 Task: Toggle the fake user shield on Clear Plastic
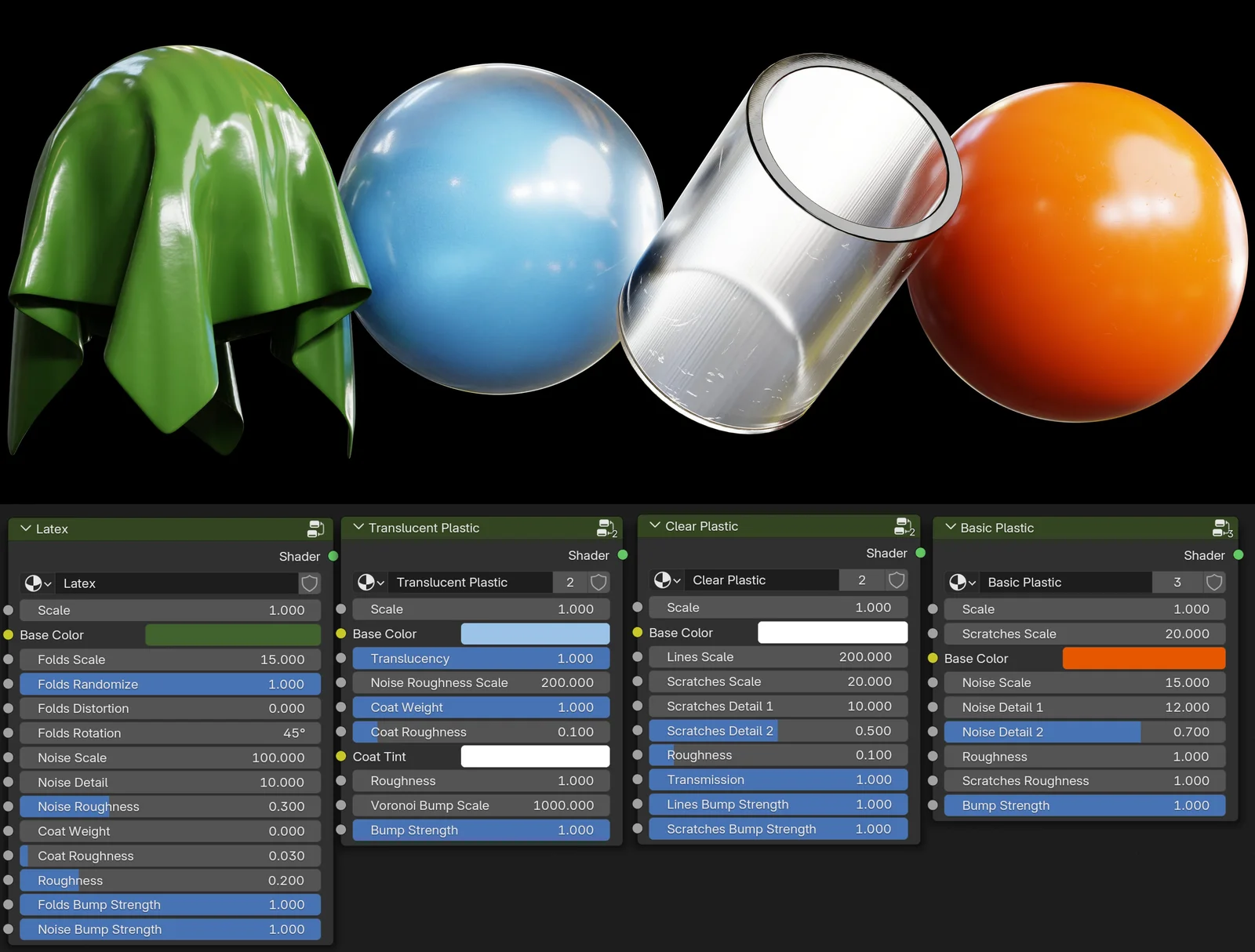(x=895, y=580)
